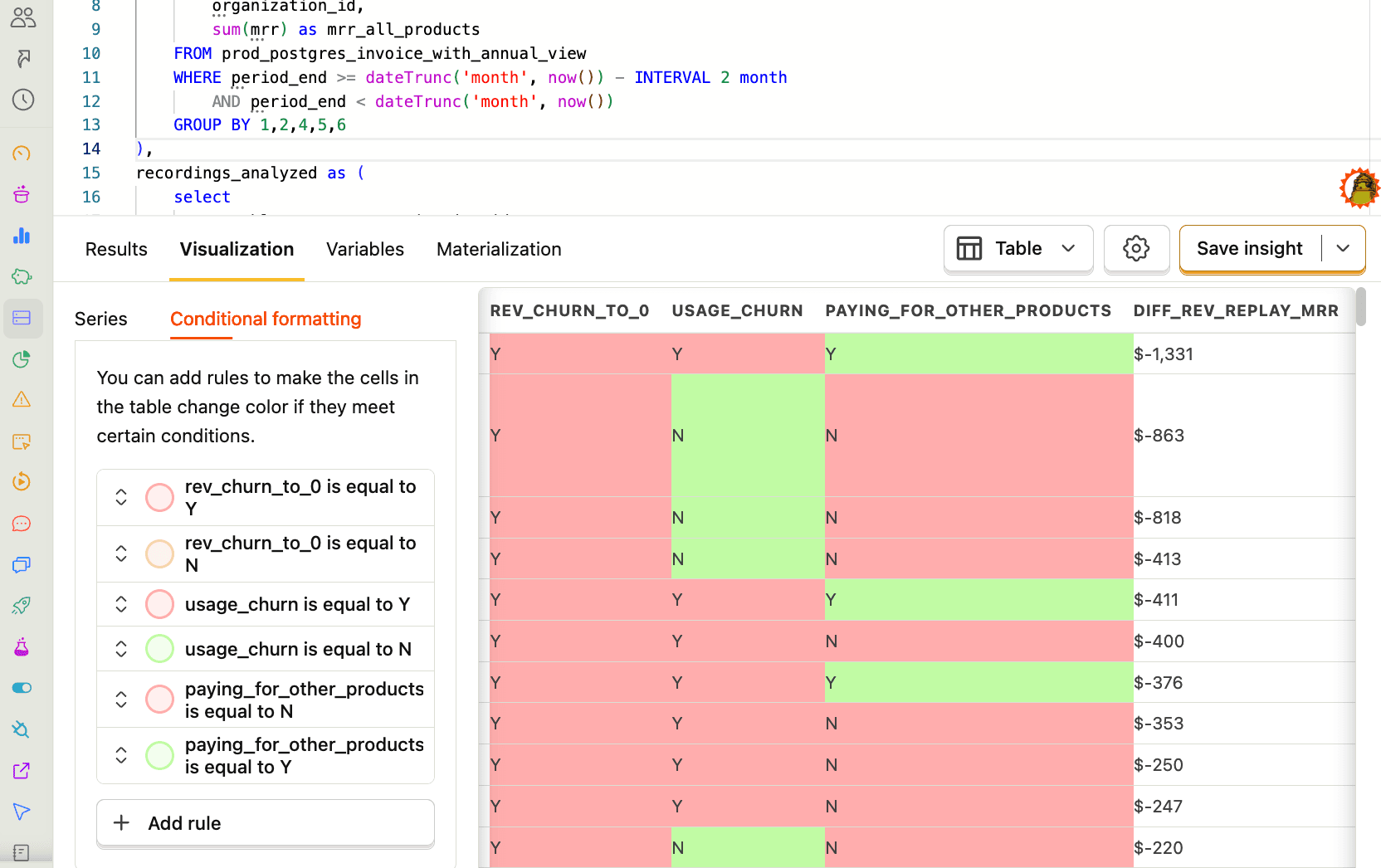Click the $-220 cell
The width and height of the screenshot is (1381, 868).
(1244, 847)
